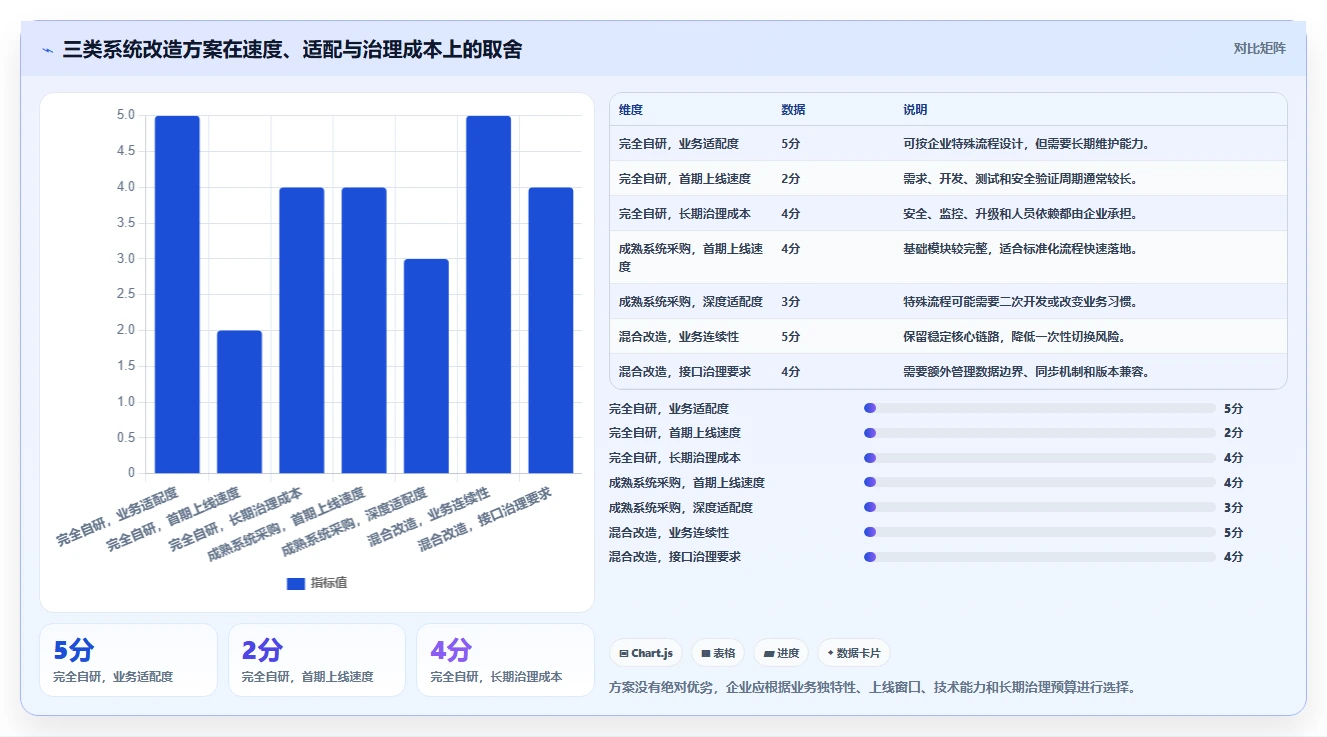1327x737 pixels.
Task: Click the 说明 table column header
Action: click(915, 110)
